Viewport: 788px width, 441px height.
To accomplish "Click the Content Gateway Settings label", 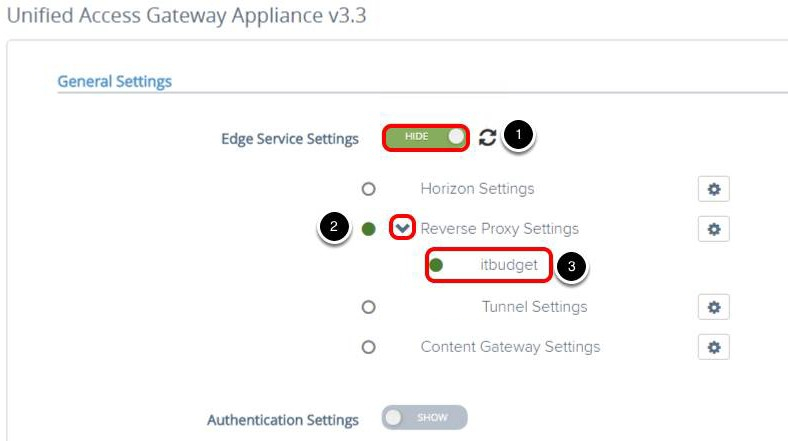I will [x=510, y=347].
